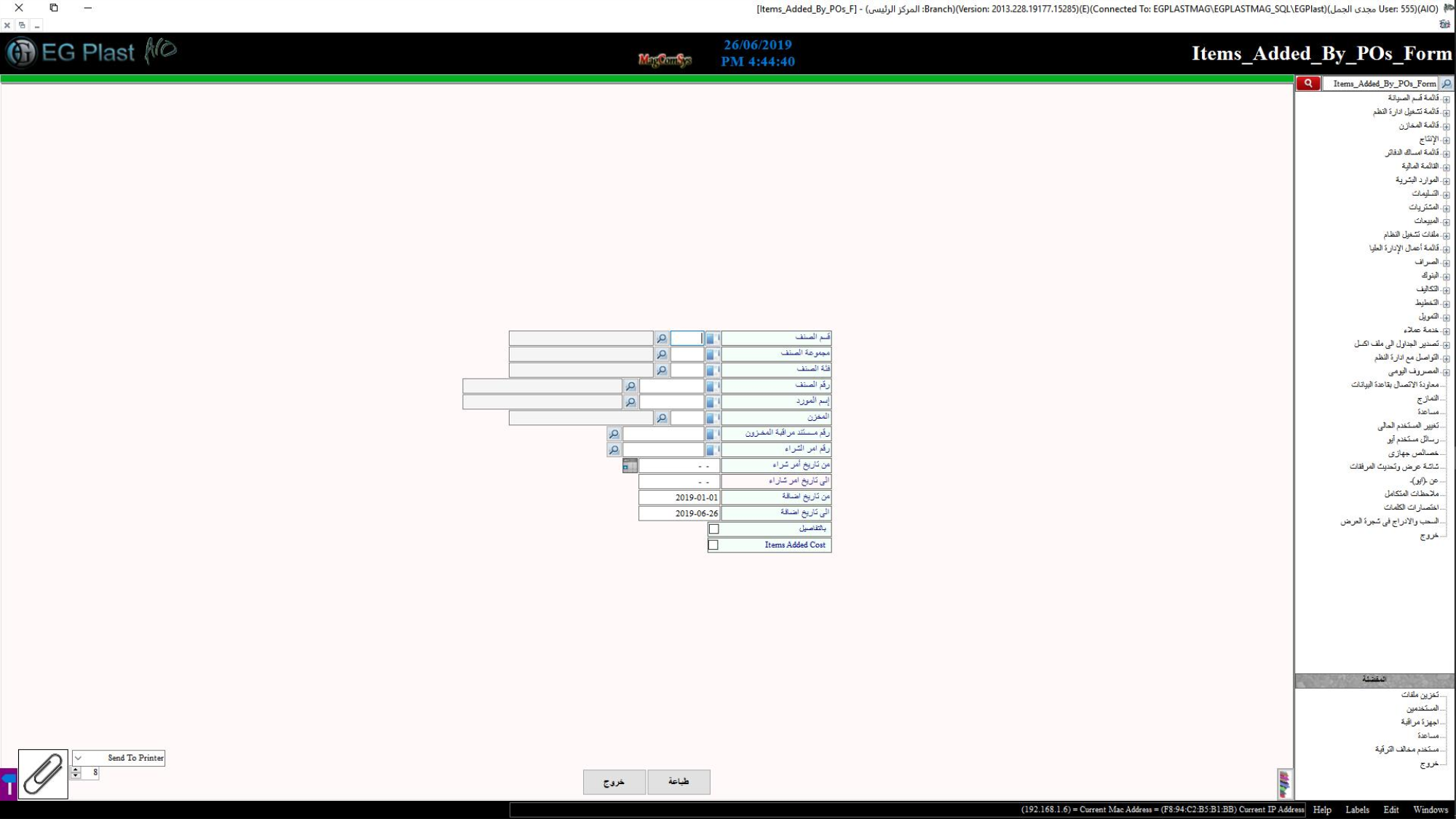
Task: Click blue selector icon beside رقم امر الشراء
Action: pos(712,450)
